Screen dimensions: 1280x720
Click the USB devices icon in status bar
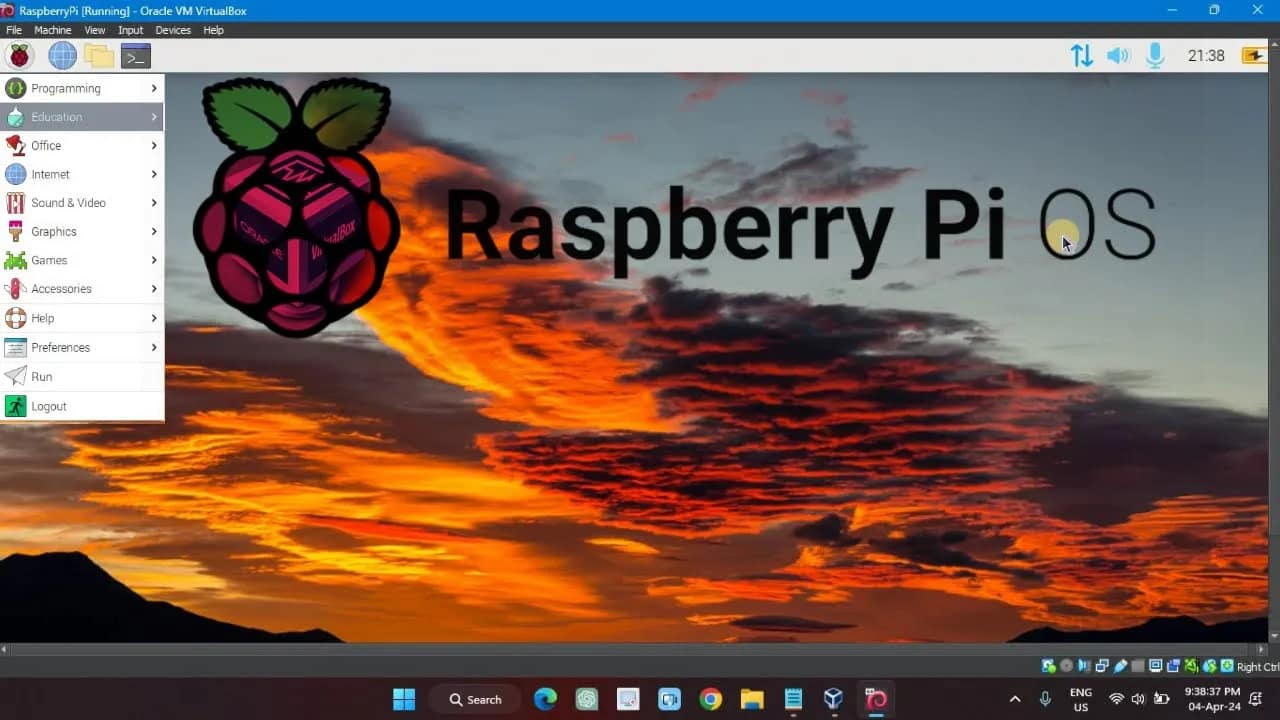(1121, 665)
